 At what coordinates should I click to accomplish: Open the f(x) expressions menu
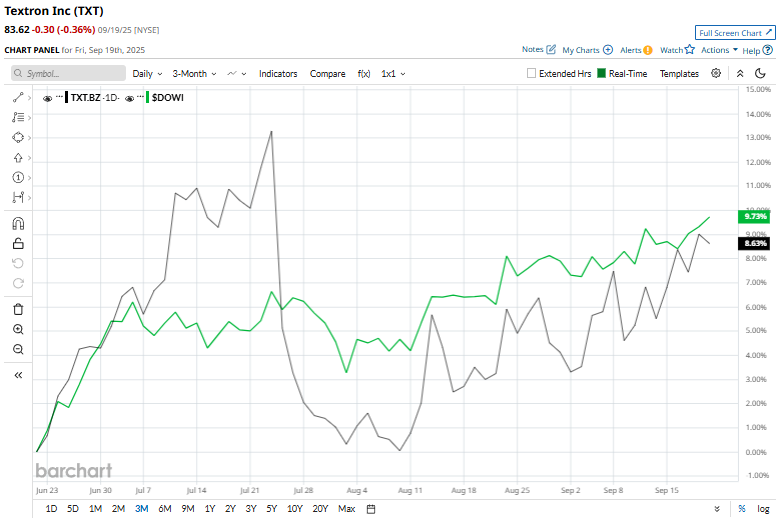pos(364,73)
